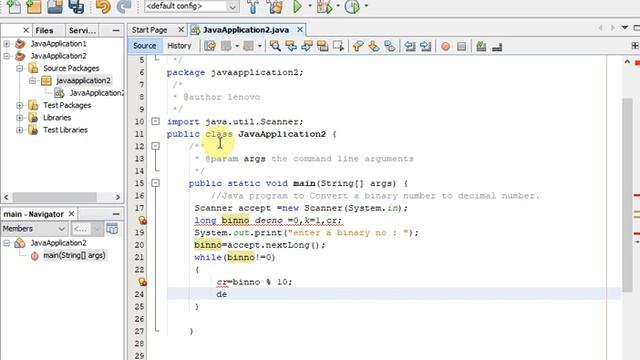Click Projects panel horizontal scrollbar thumb

tap(54, 197)
